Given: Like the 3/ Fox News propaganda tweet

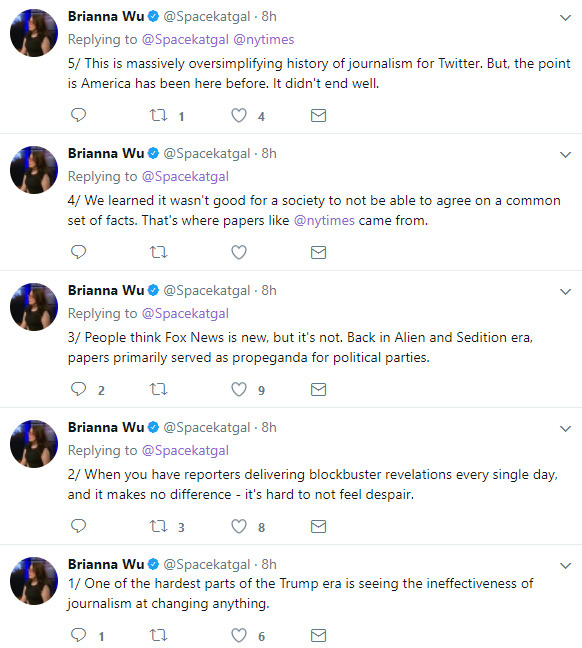Looking at the screenshot, I should click(x=239, y=389).
